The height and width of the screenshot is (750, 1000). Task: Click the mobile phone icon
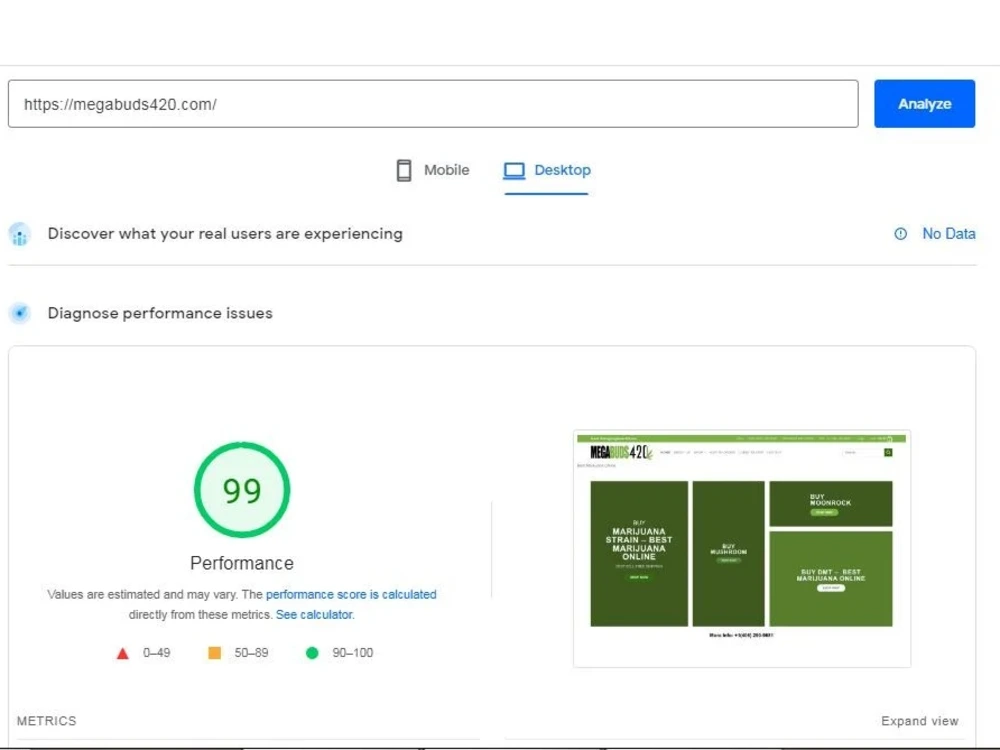point(404,170)
